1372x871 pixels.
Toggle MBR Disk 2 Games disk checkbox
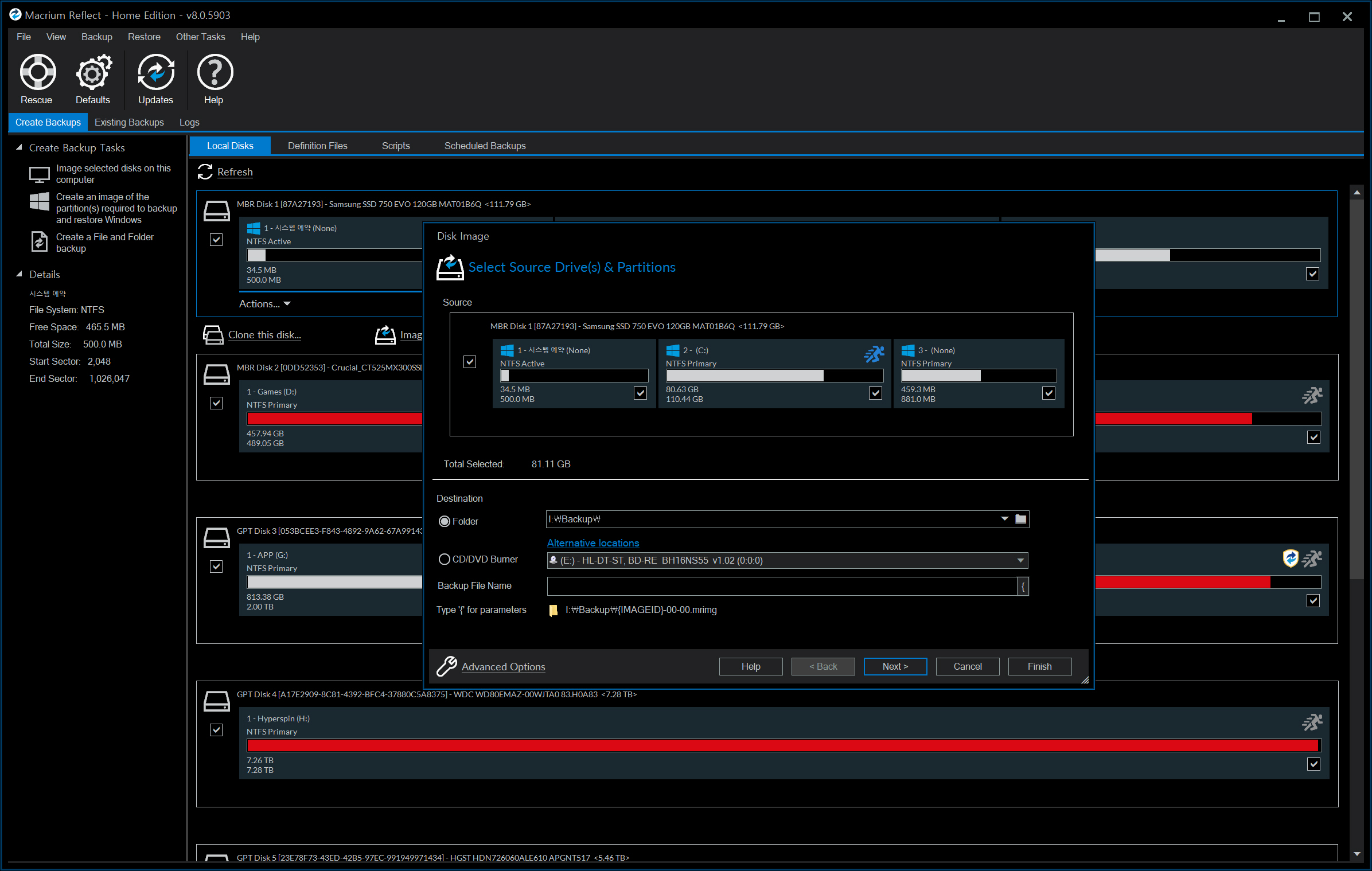coord(216,403)
